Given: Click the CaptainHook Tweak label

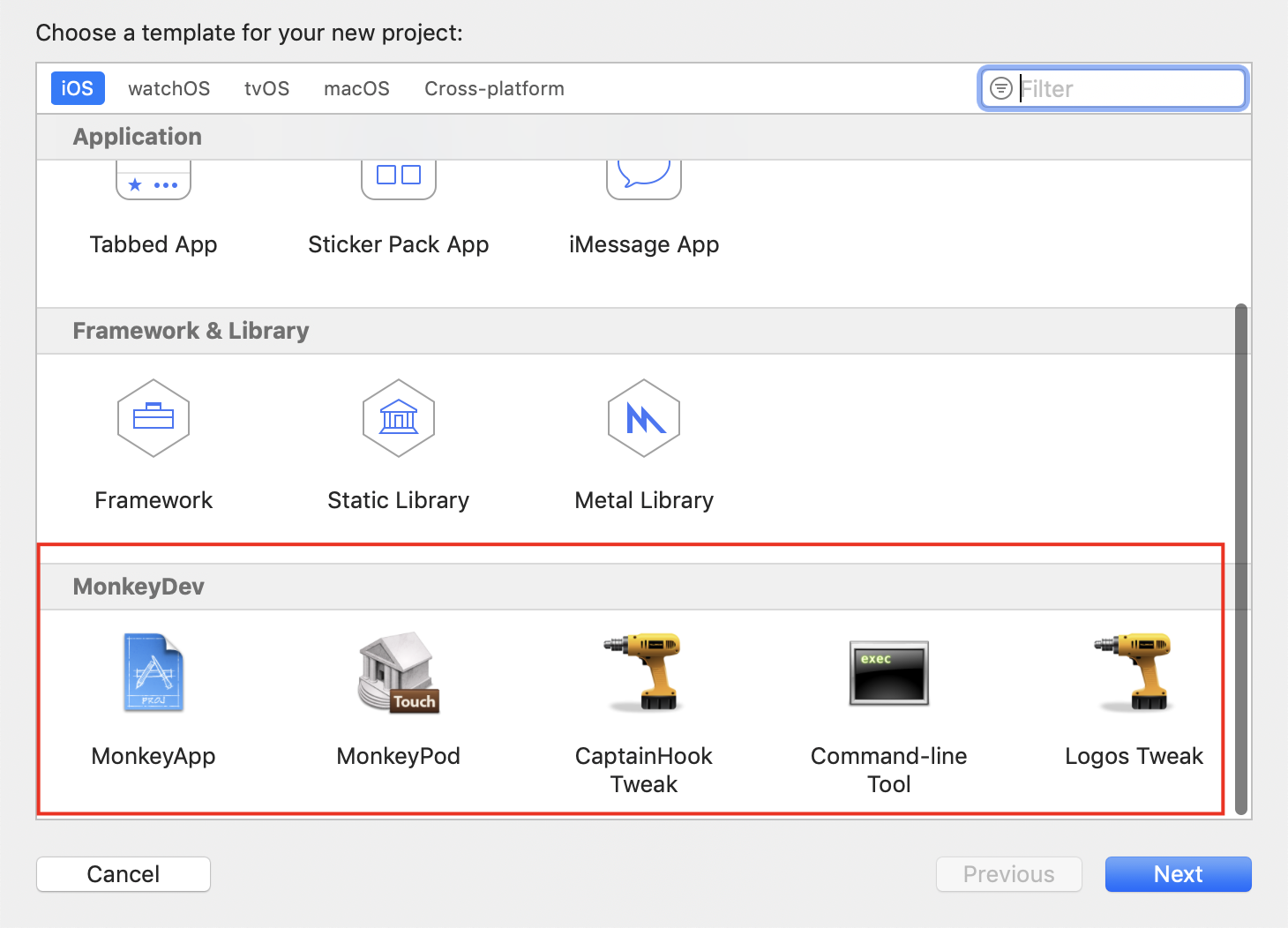Looking at the screenshot, I should pyautogui.click(x=644, y=770).
